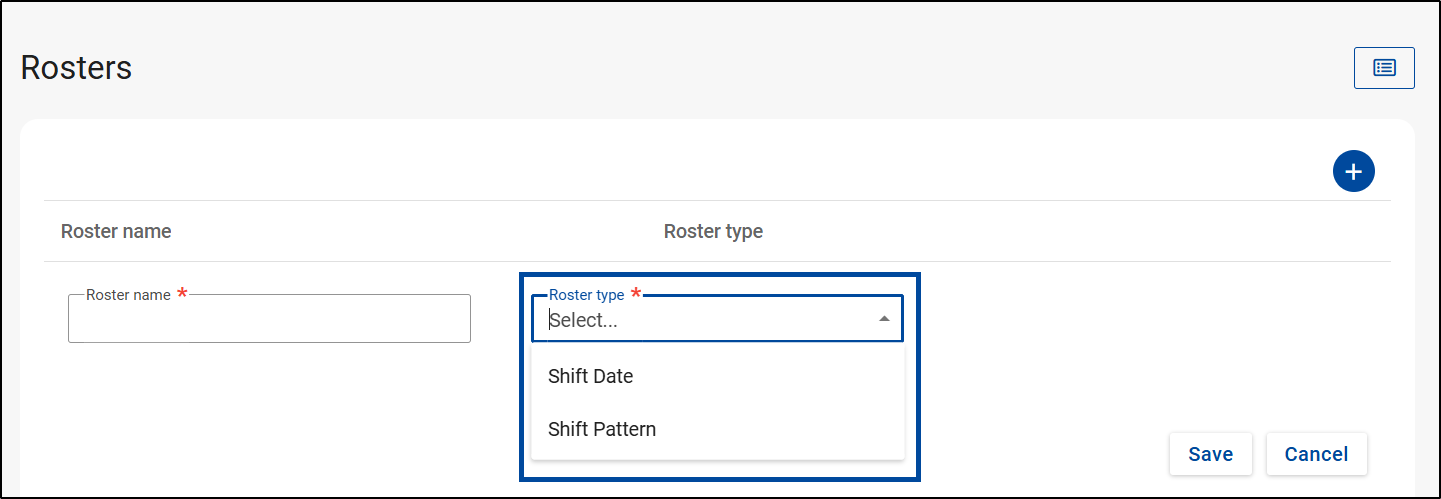1441x499 pixels.
Task: Click the Select... placeholder text
Action: 583,320
